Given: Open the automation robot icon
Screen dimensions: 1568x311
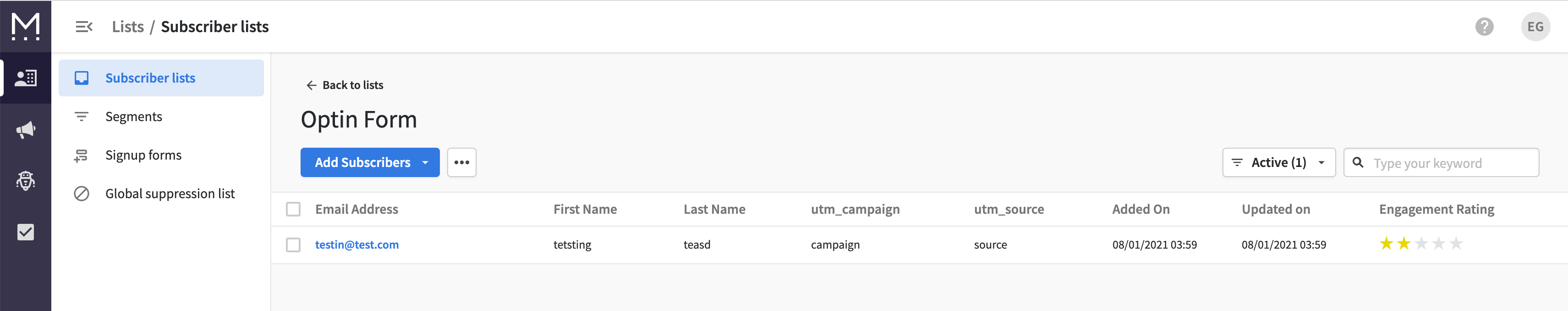Looking at the screenshot, I should click(x=26, y=181).
